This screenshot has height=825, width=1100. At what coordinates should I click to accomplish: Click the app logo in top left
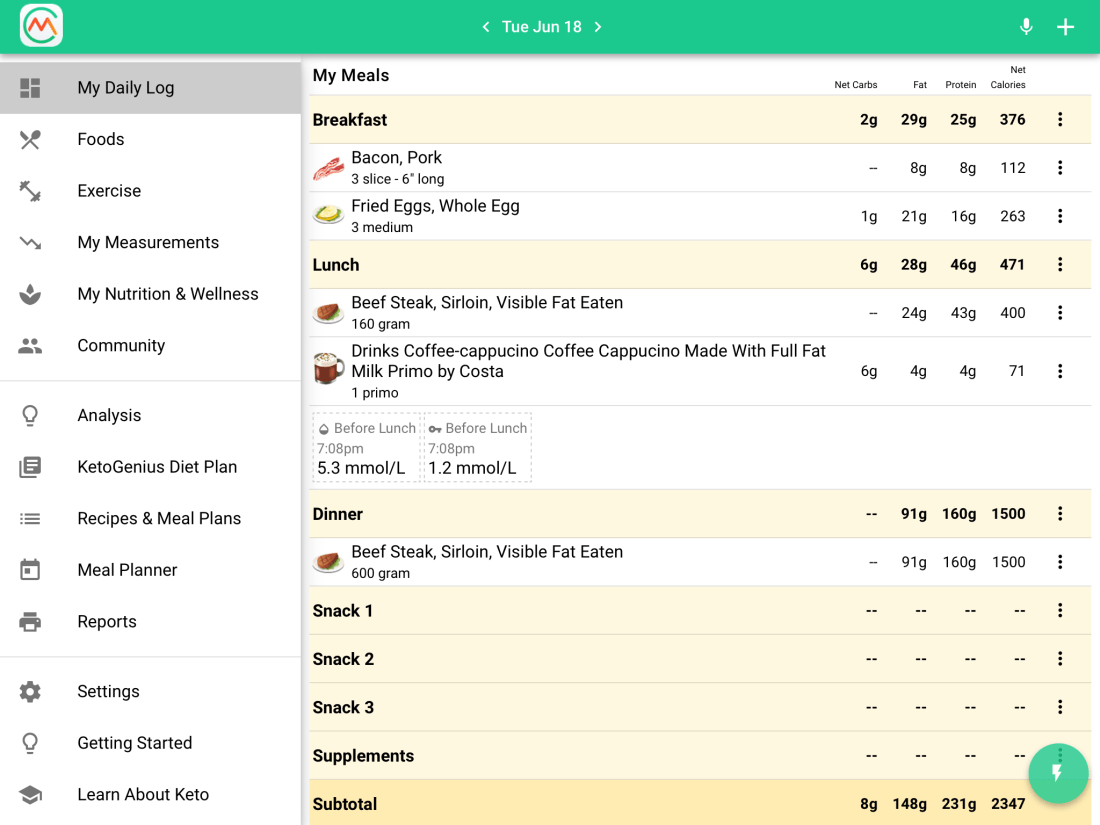(x=41, y=26)
